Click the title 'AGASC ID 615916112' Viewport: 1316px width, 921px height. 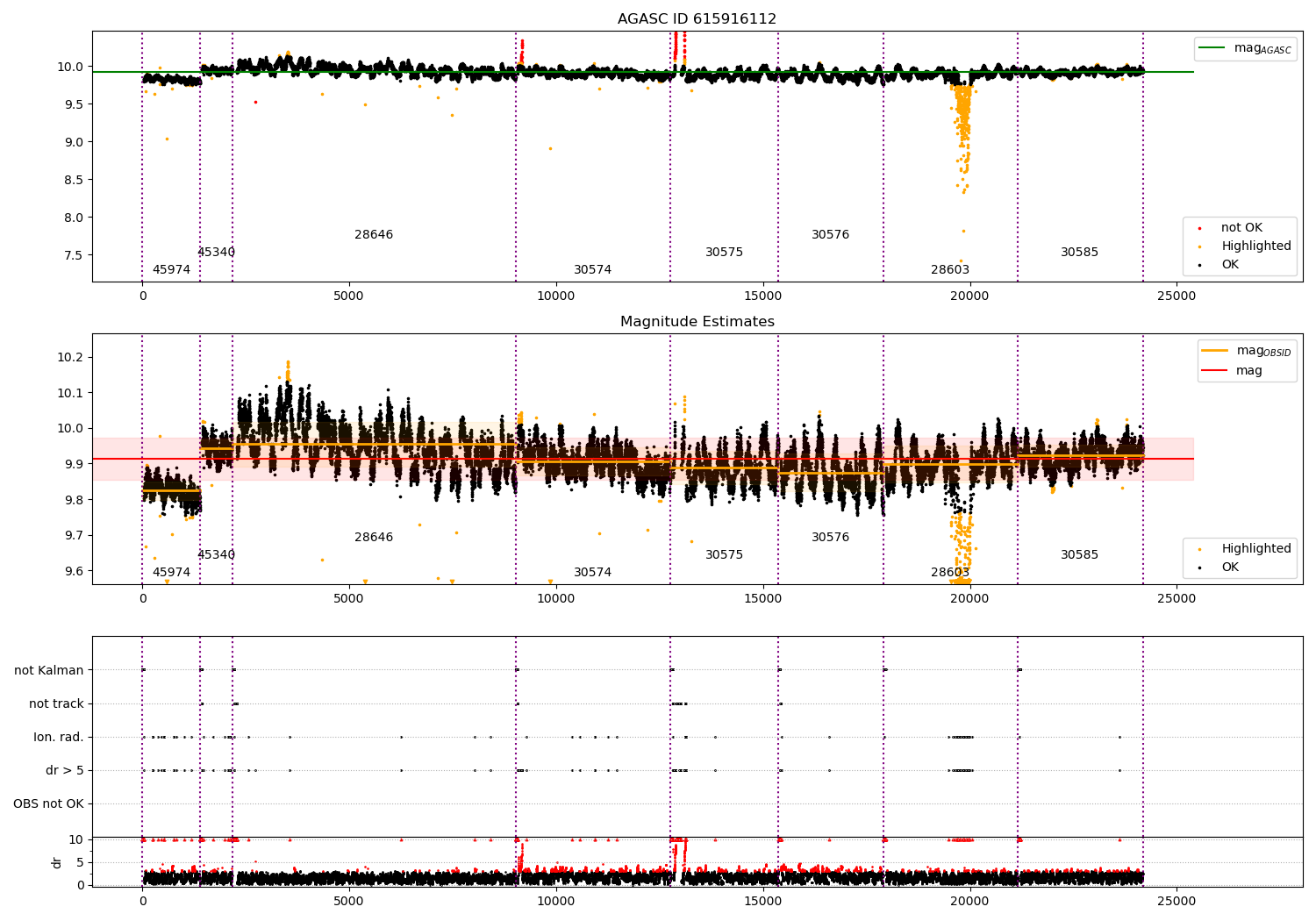coord(697,19)
